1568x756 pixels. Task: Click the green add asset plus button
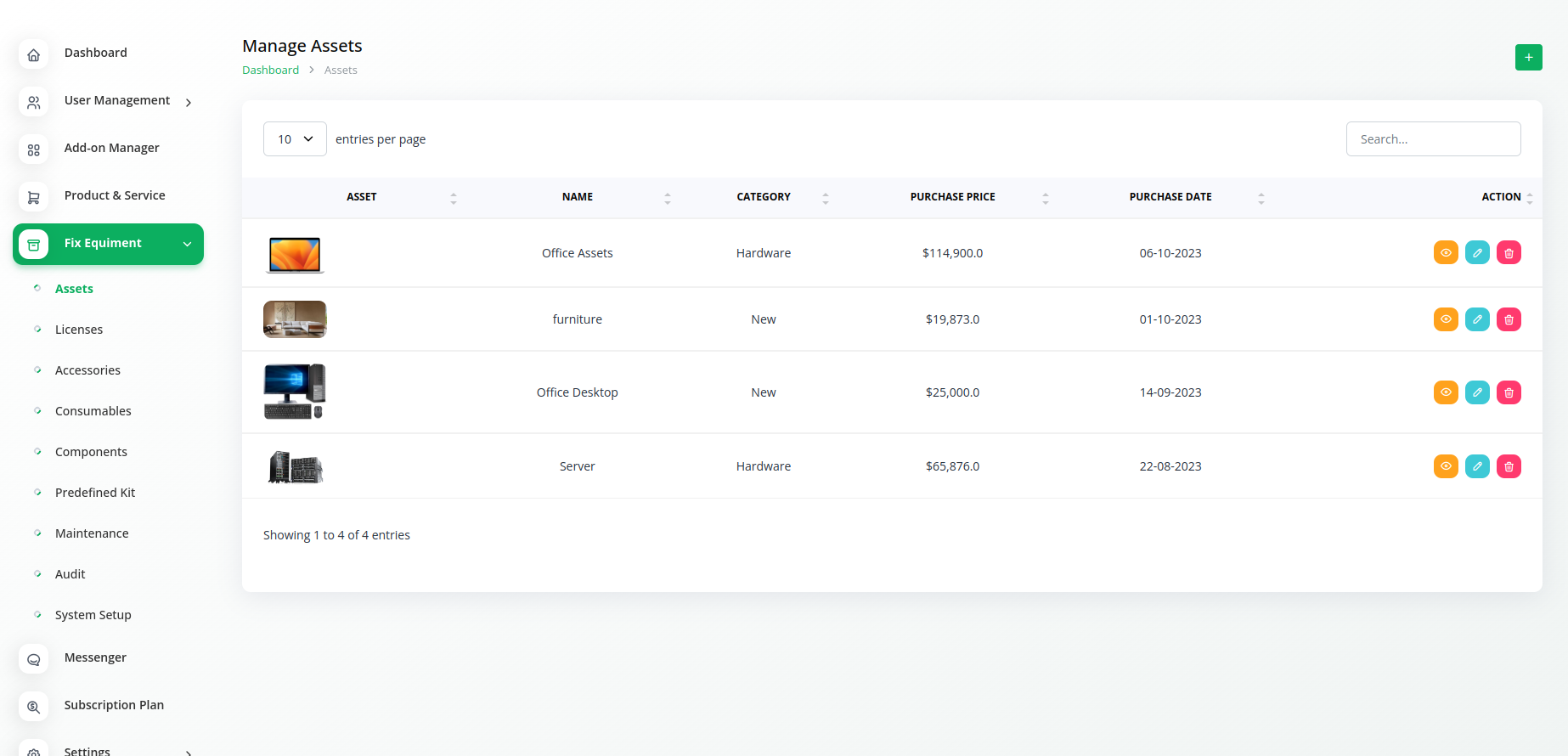[x=1528, y=57]
